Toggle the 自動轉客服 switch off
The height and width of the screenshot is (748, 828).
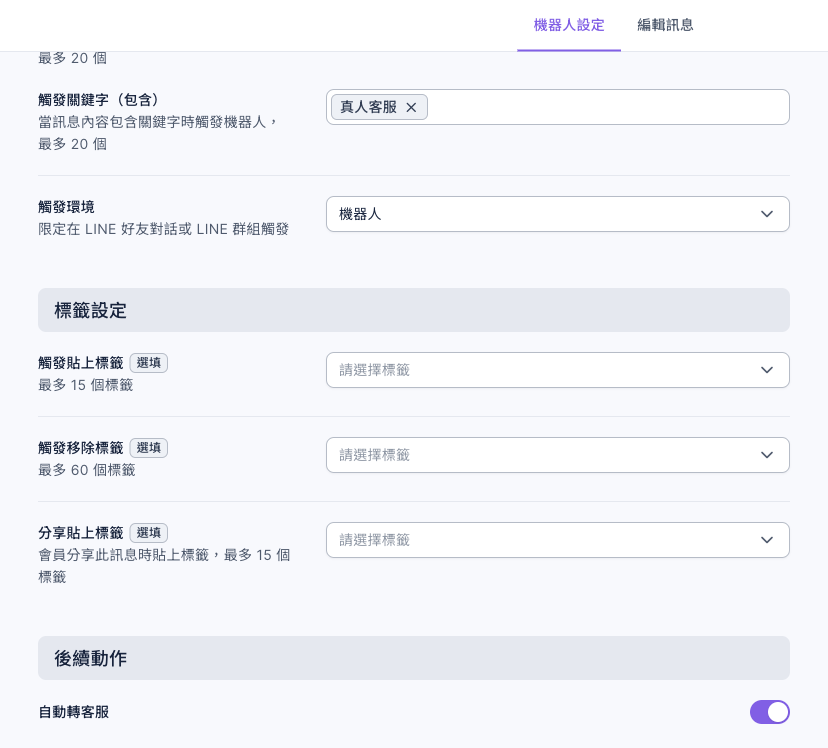(x=769, y=712)
